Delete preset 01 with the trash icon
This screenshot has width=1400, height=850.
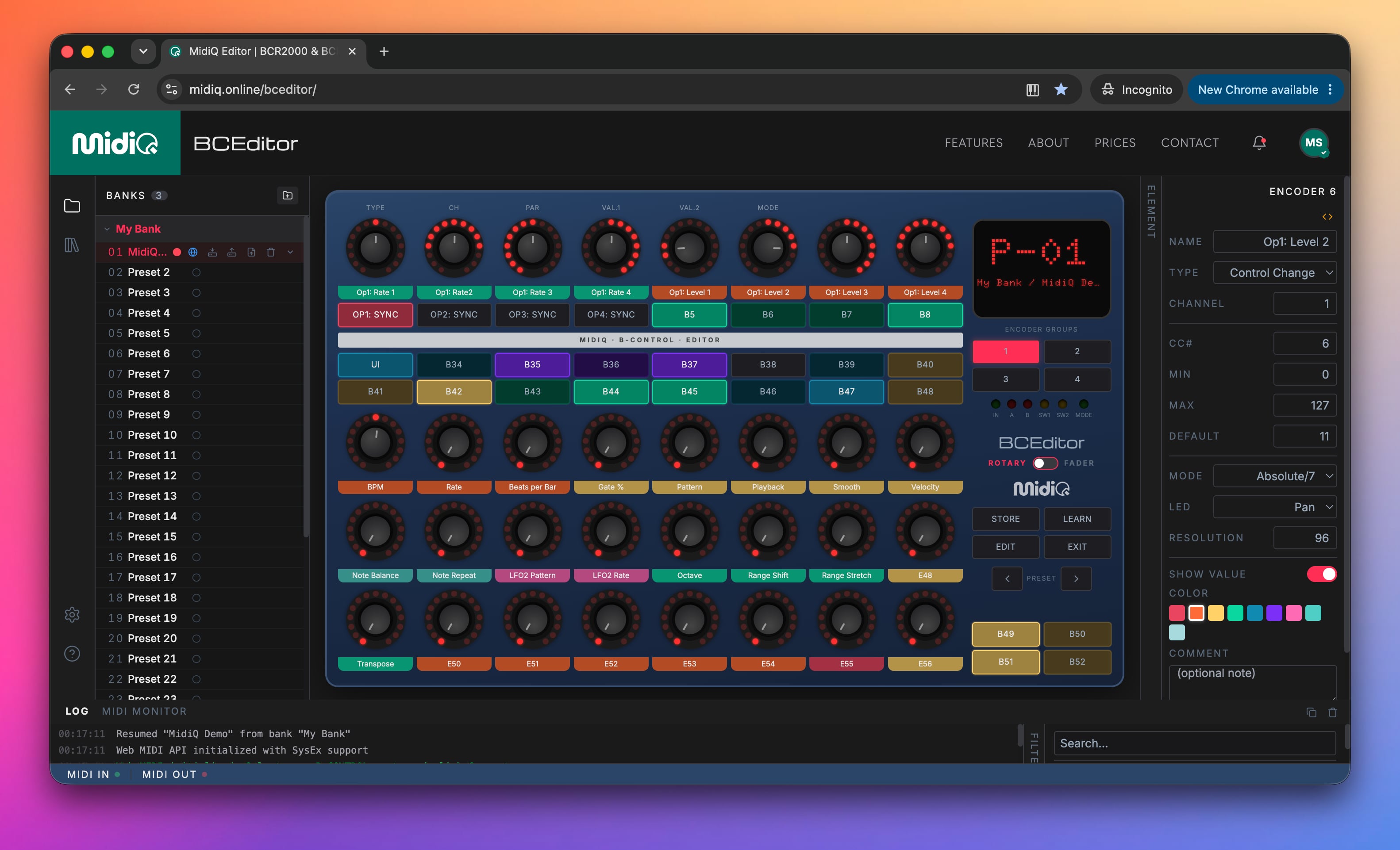click(x=270, y=252)
